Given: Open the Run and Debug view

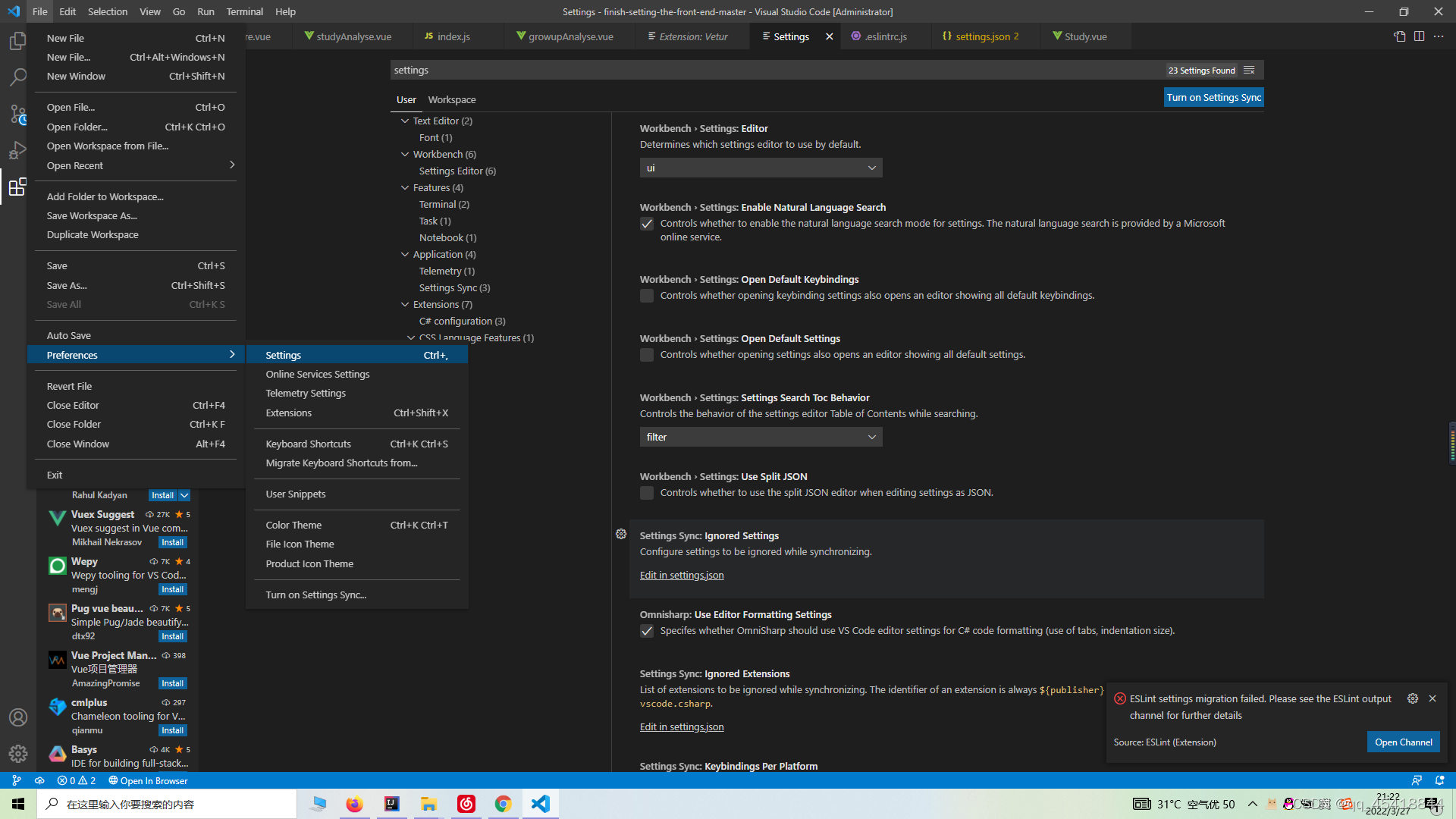Looking at the screenshot, I should click(x=17, y=150).
